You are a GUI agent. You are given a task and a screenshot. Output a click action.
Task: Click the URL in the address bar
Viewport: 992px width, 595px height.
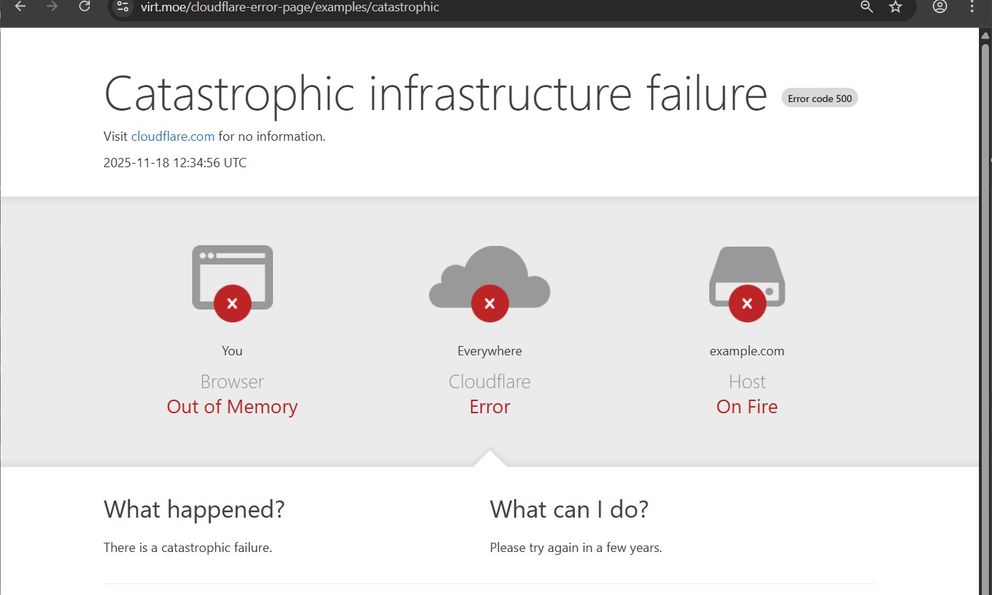[x=290, y=7]
